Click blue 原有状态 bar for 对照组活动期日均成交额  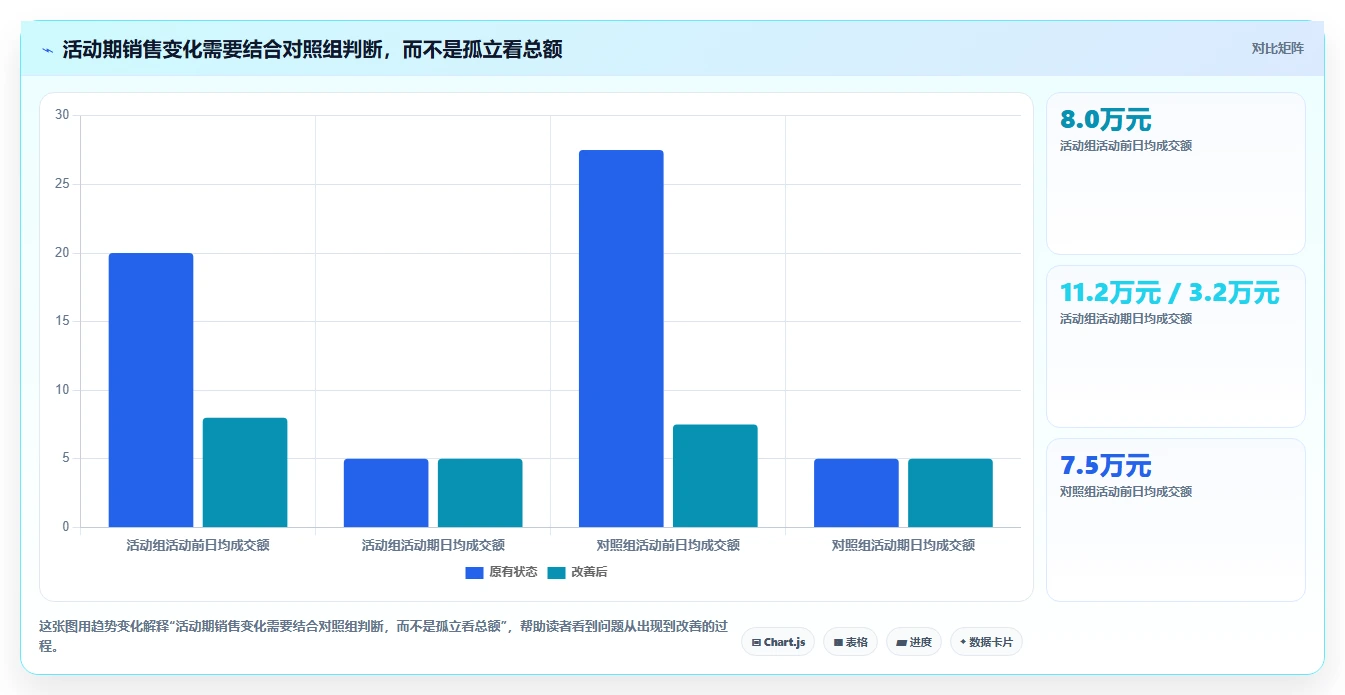pyautogui.click(x=856, y=493)
